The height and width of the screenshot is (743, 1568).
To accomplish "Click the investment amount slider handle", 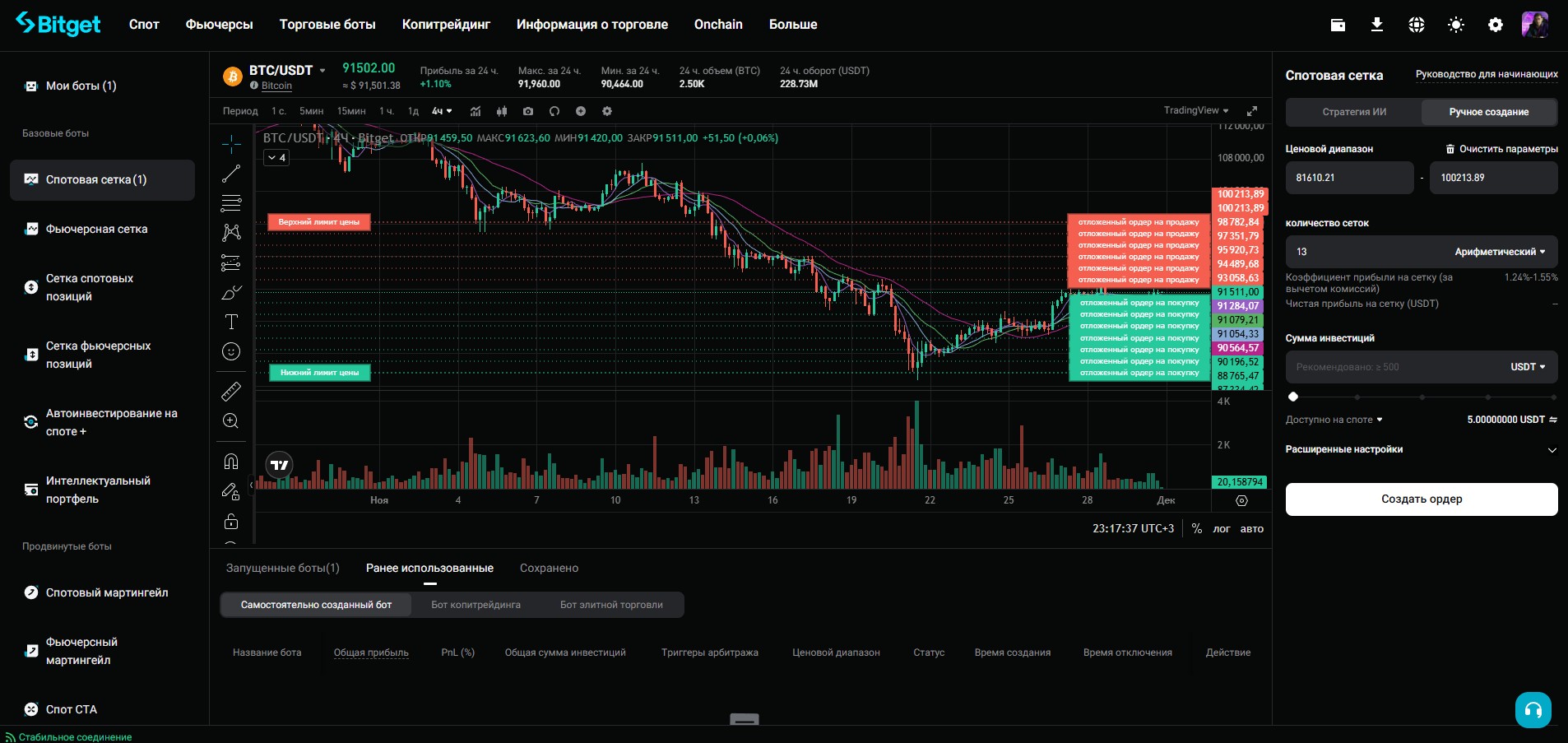I will [x=1293, y=397].
